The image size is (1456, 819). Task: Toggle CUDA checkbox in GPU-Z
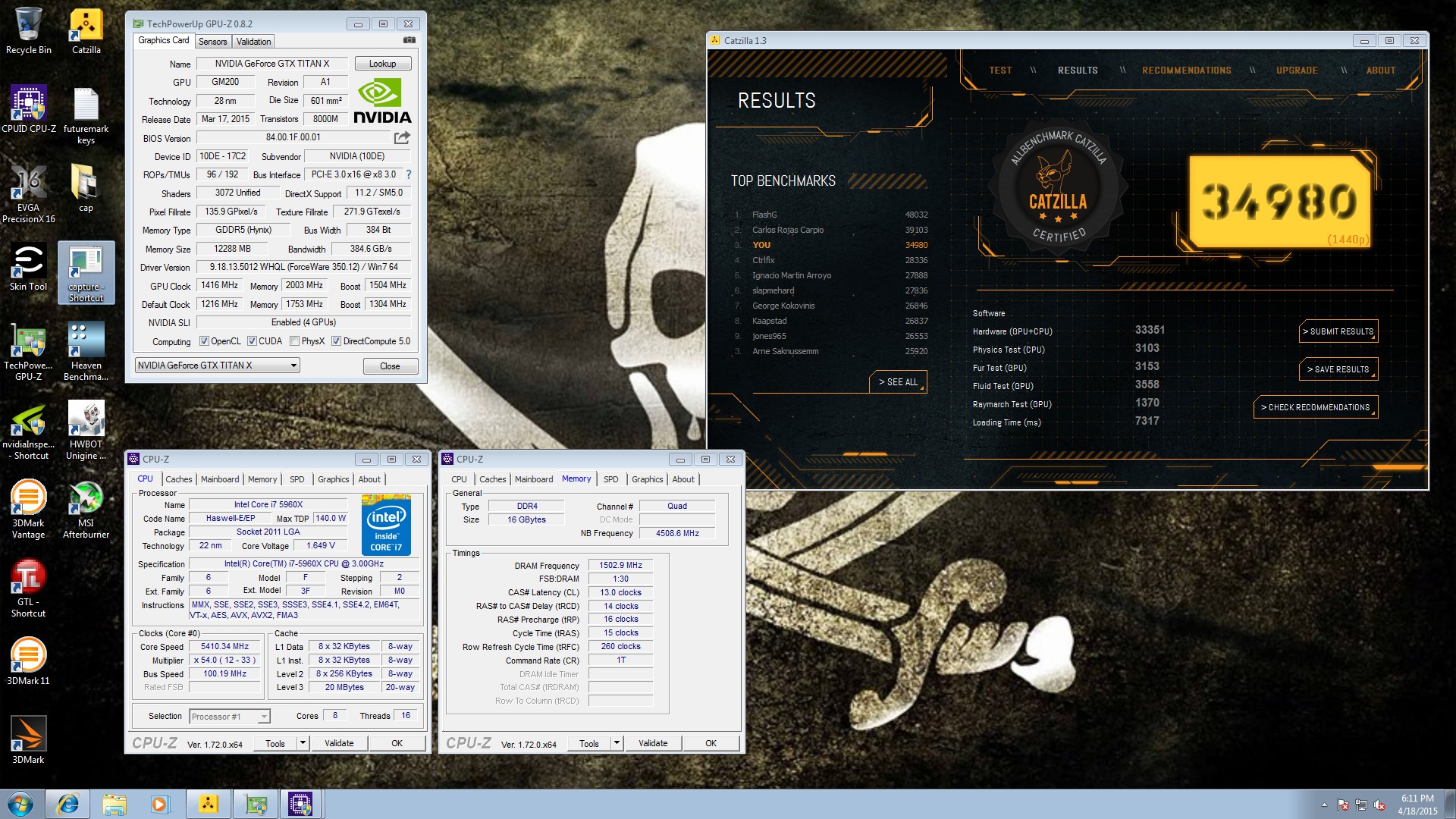tap(252, 341)
